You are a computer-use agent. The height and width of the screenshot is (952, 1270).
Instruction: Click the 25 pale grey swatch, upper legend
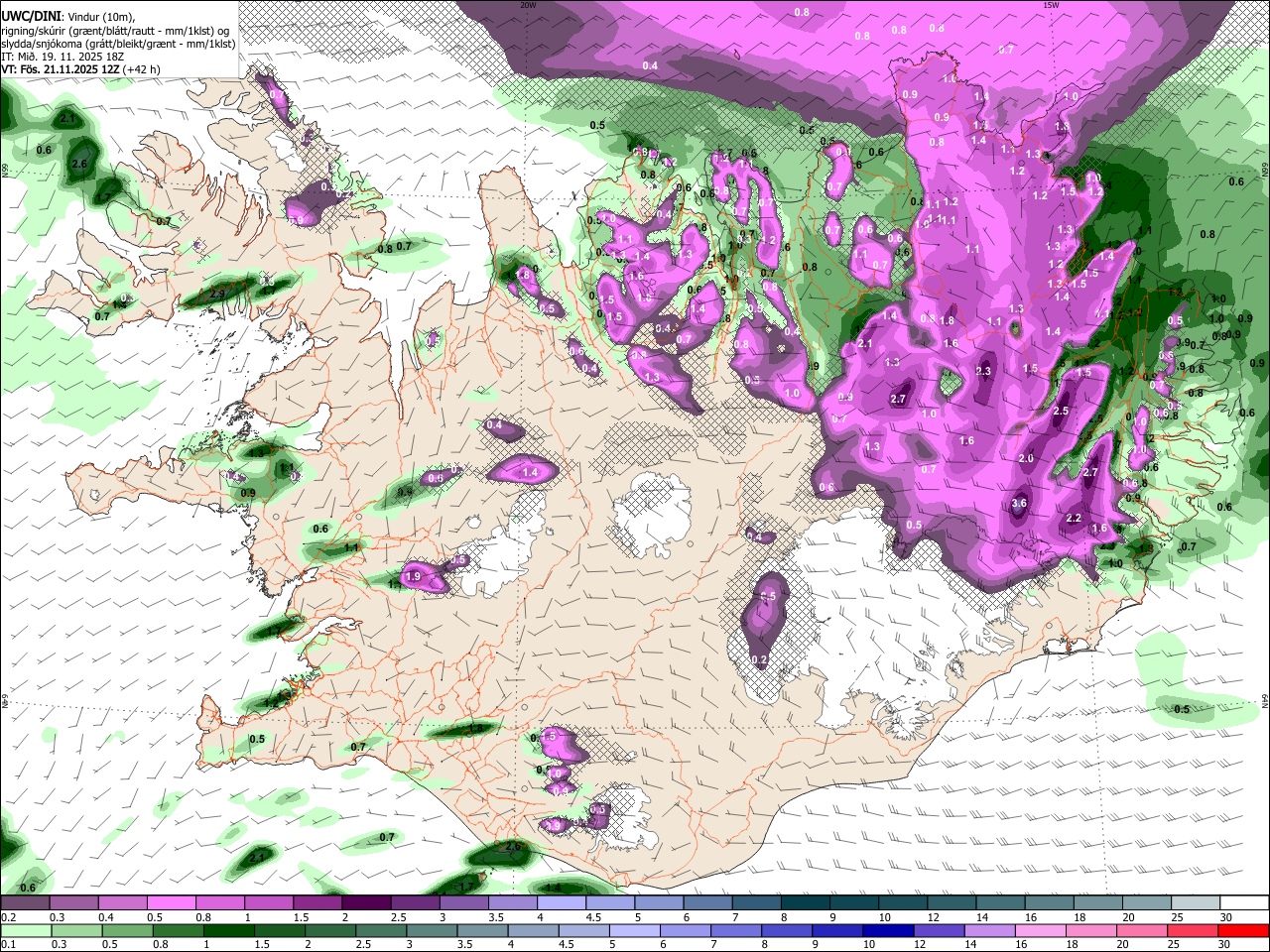tap(1196, 902)
